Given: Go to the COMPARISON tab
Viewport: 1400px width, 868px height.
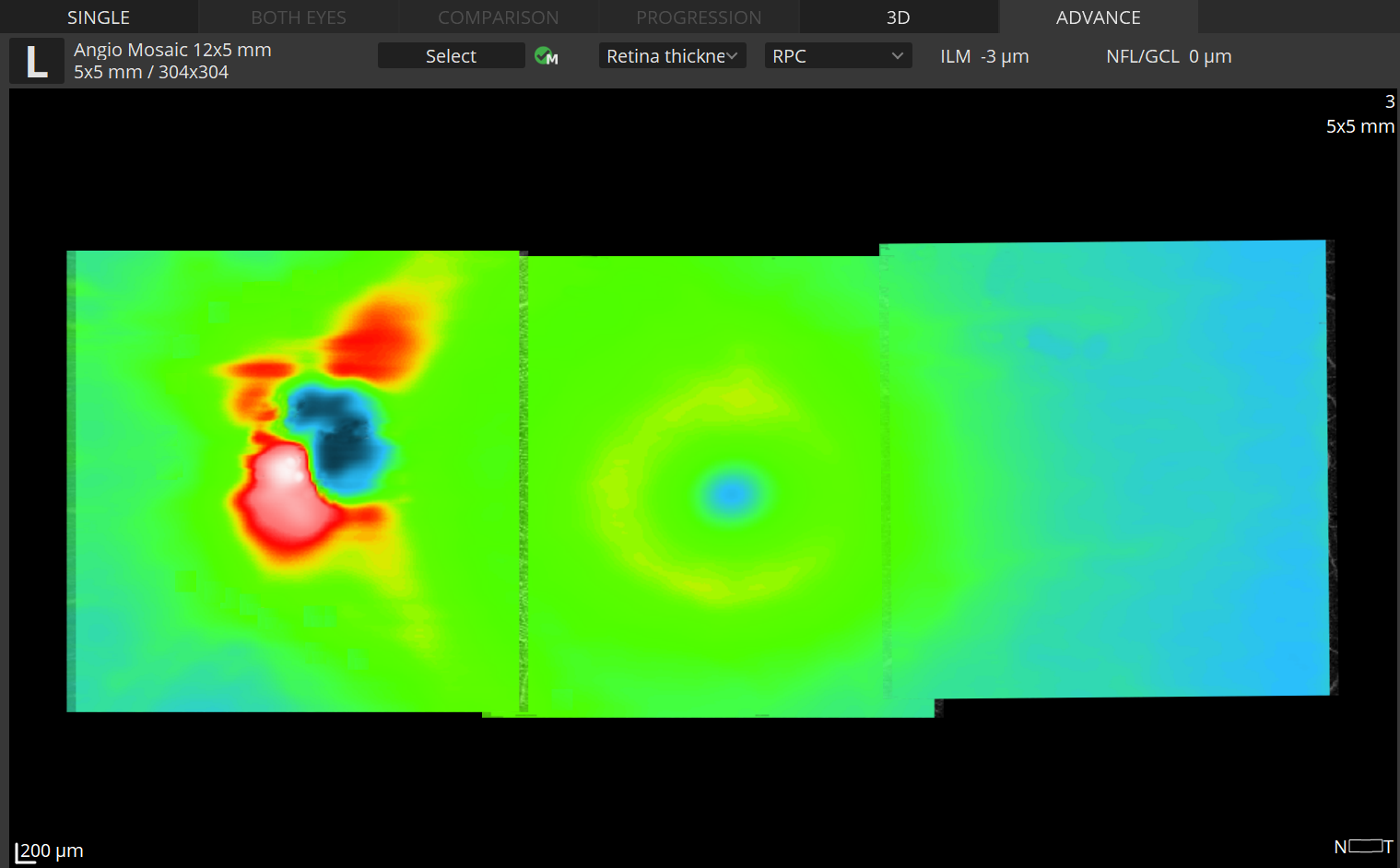Looking at the screenshot, I should click(498, 18).
